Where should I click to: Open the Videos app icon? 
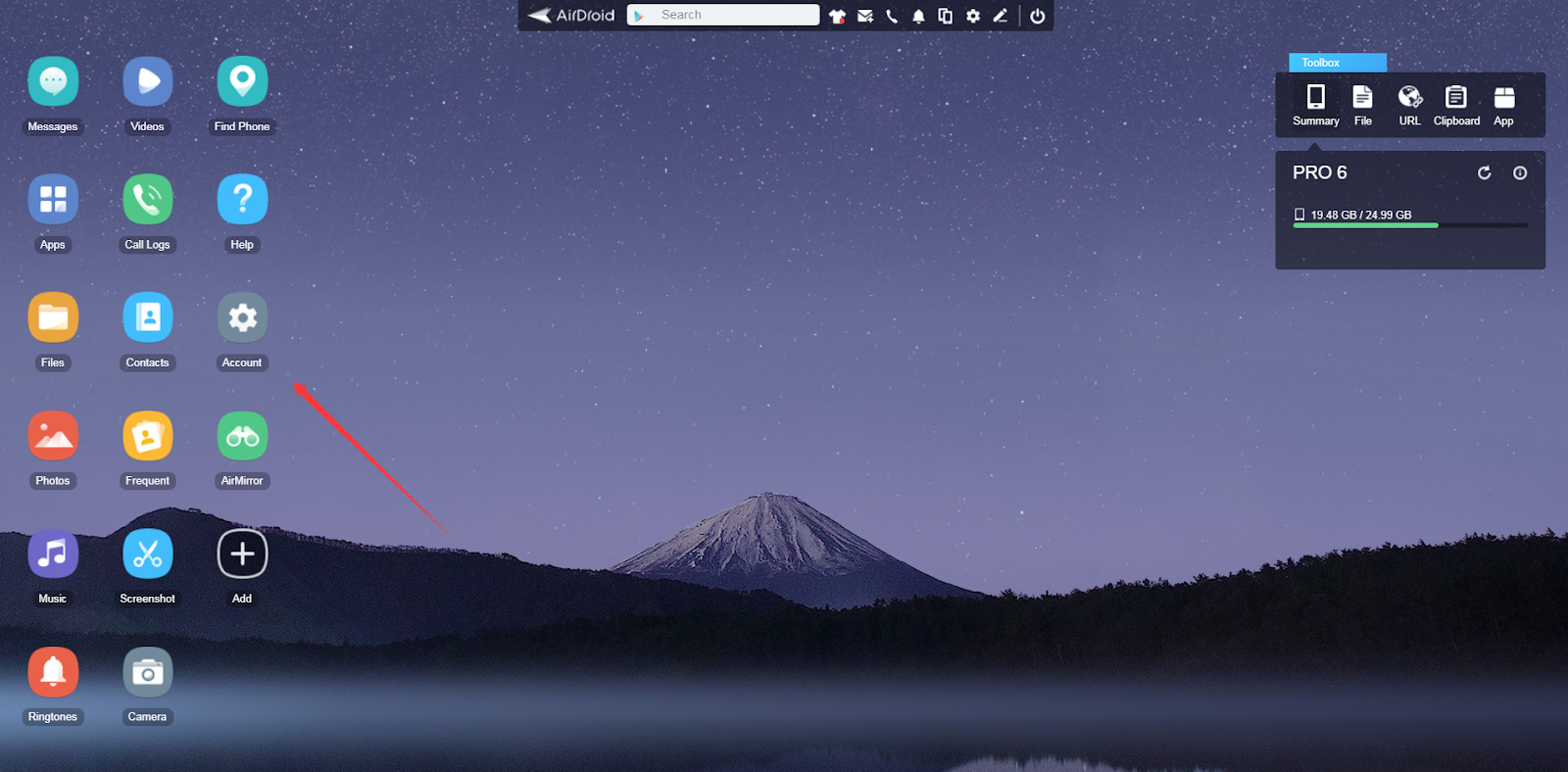[148, 81]
